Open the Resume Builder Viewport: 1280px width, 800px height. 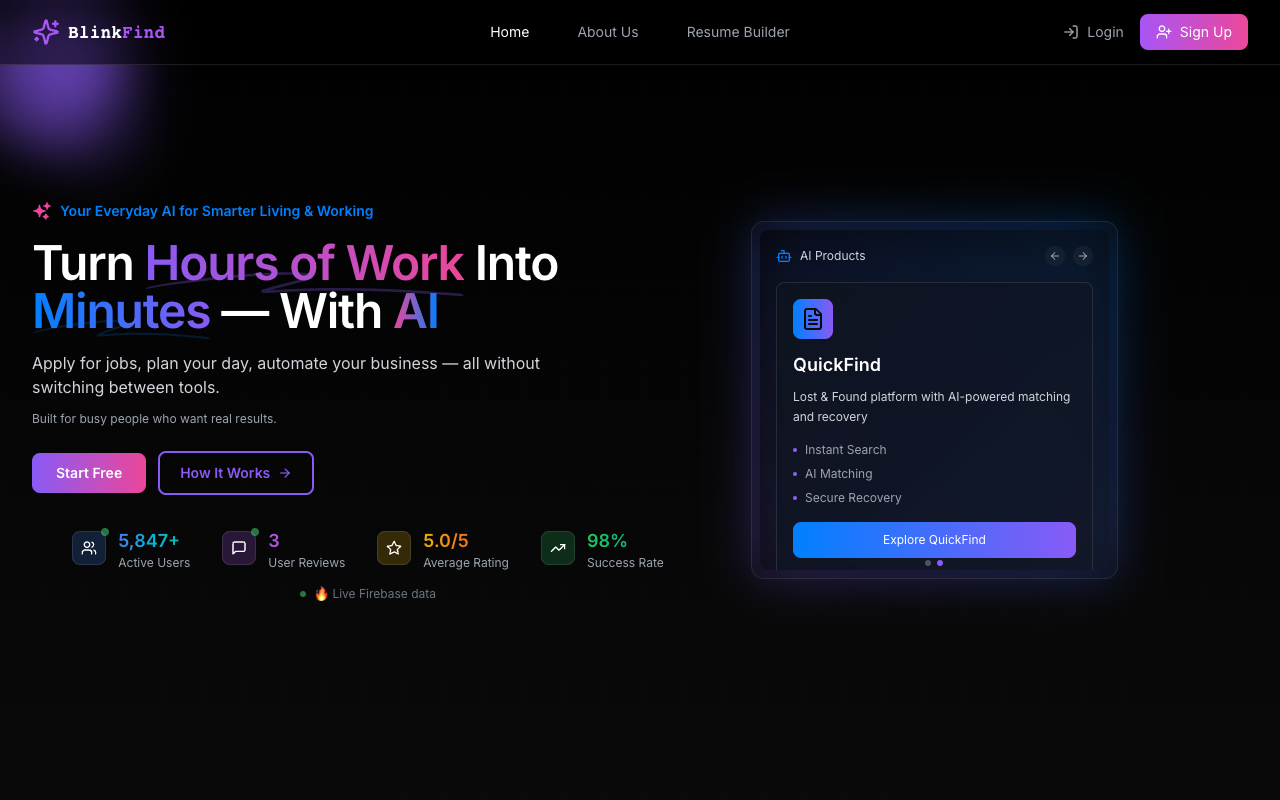click(738, 31)
